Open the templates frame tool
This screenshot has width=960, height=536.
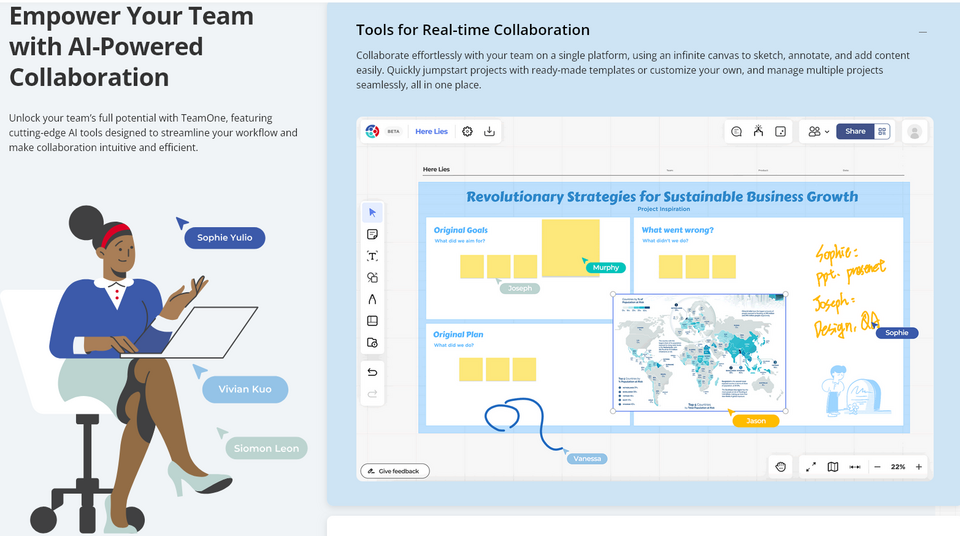pyautogui.click(x=372, y=321)
